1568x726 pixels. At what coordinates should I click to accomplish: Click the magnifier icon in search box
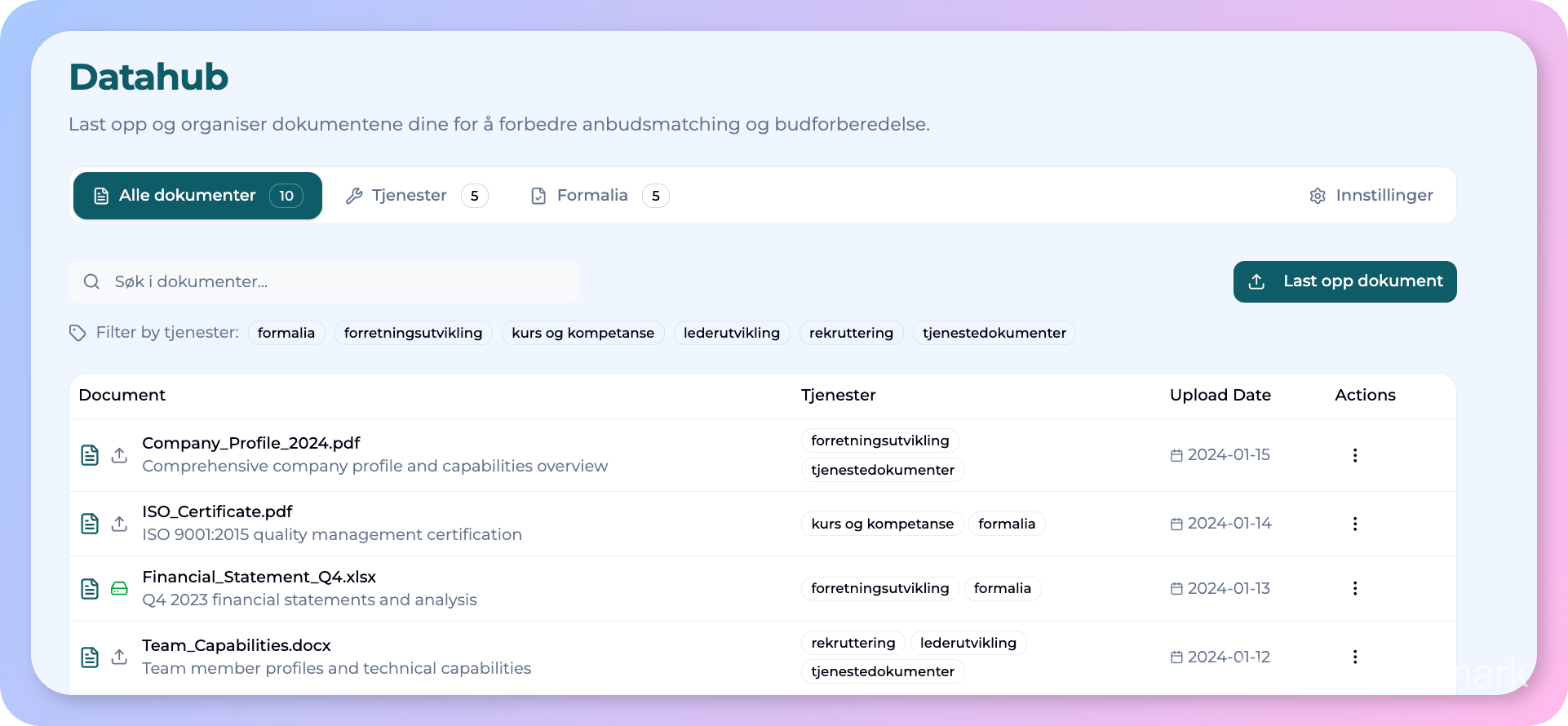(91, 281)
